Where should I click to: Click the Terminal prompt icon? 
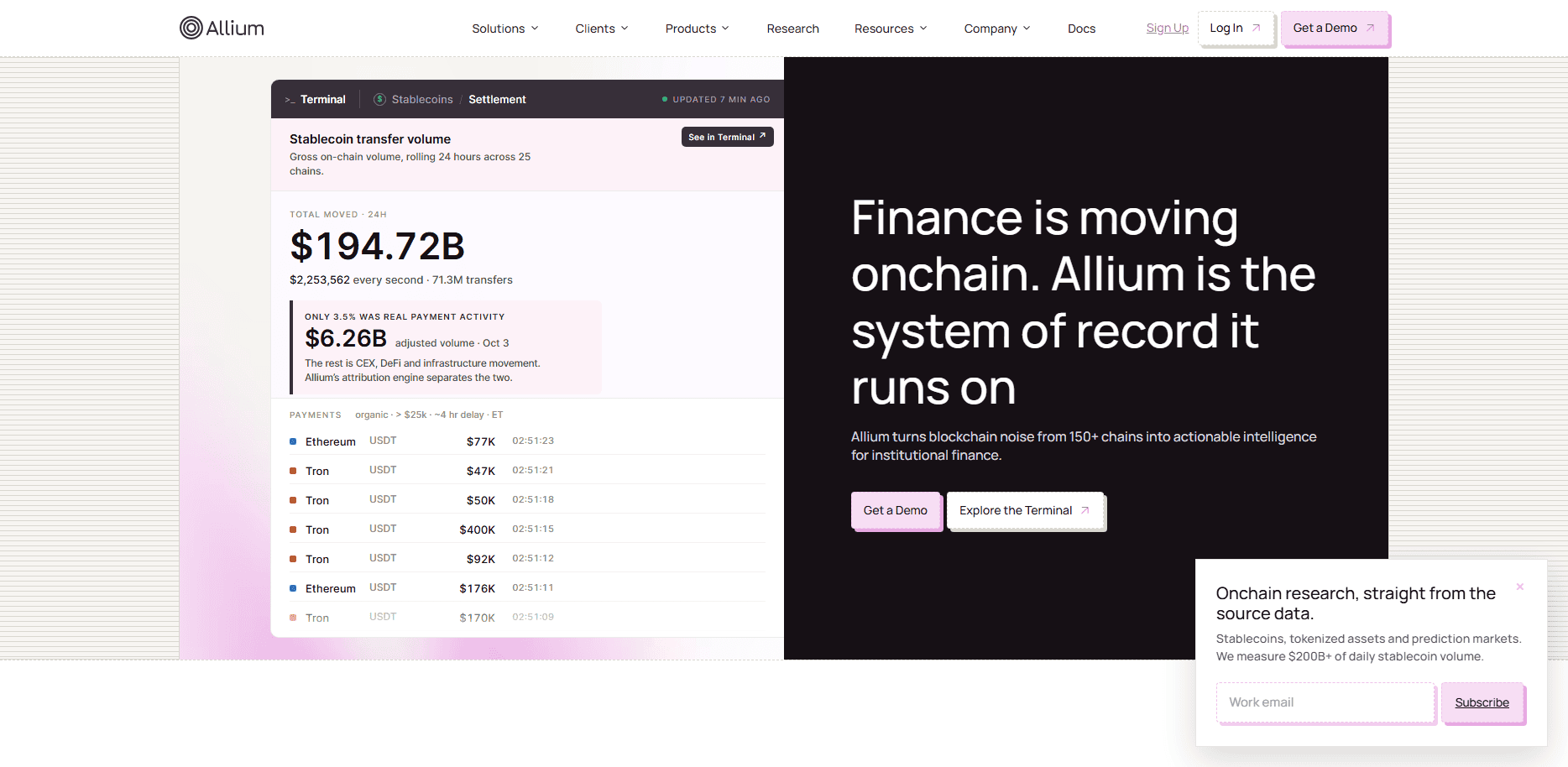coord(290,100)
